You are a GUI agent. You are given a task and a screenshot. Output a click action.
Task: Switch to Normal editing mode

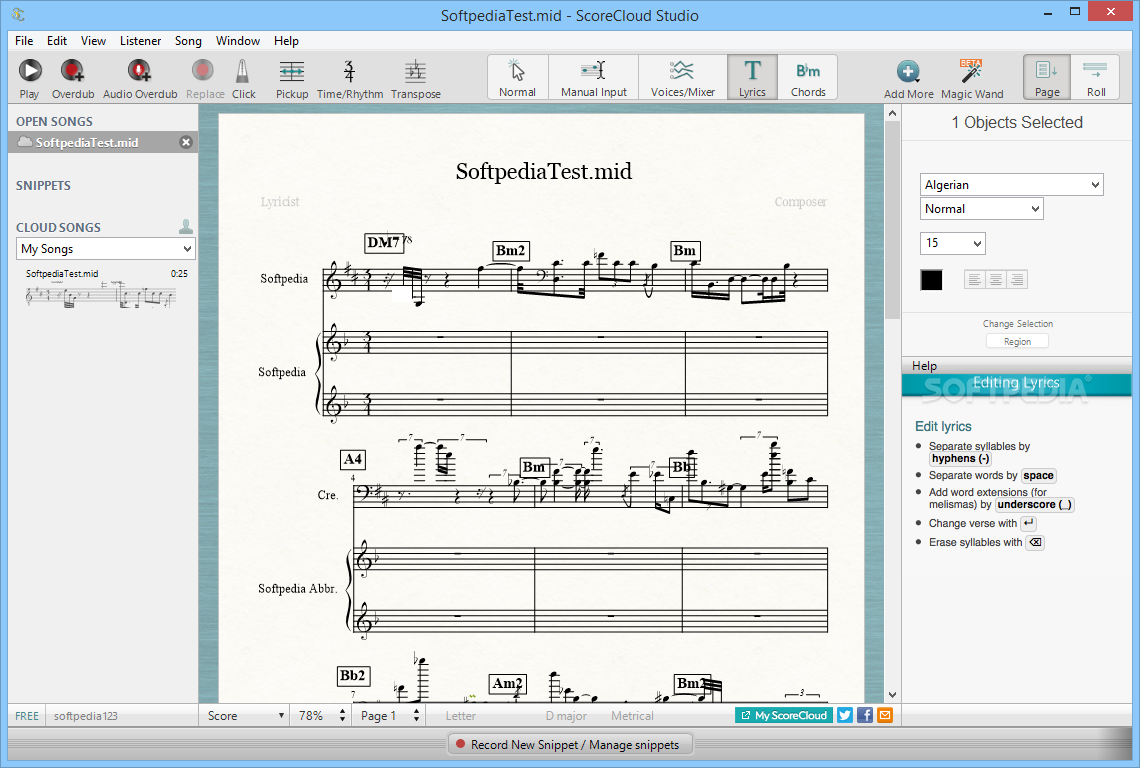517,77
